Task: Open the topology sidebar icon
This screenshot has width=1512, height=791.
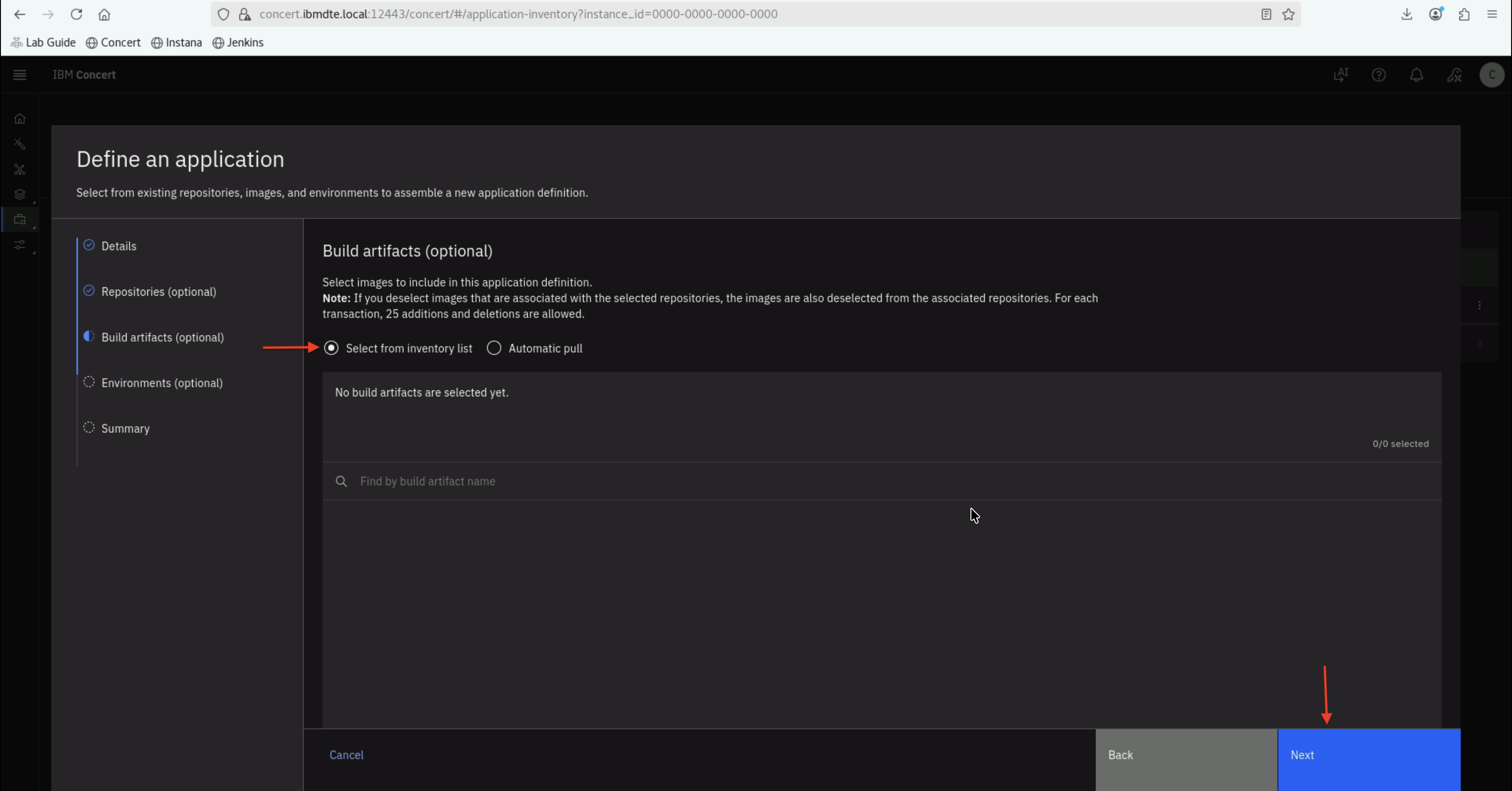Action: click(x=20, y=170)
